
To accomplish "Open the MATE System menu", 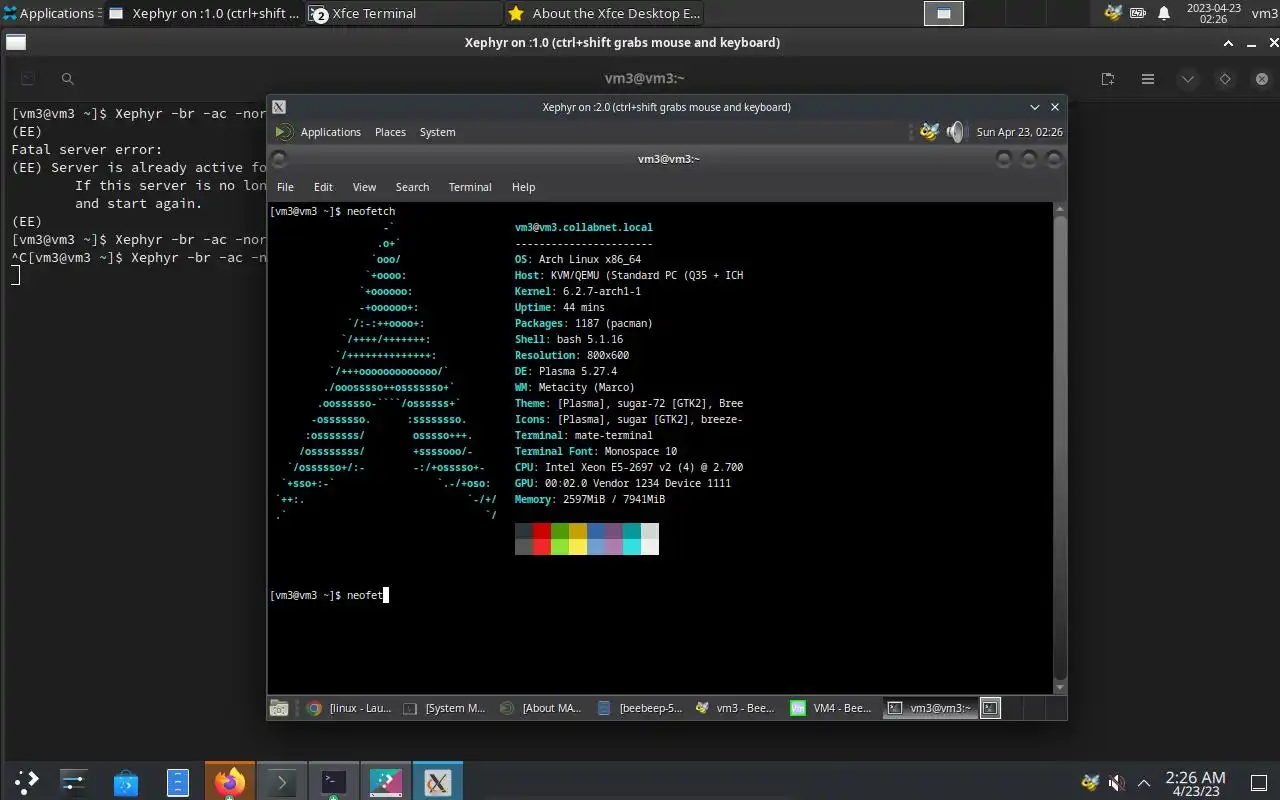I will tap(437, 132).
